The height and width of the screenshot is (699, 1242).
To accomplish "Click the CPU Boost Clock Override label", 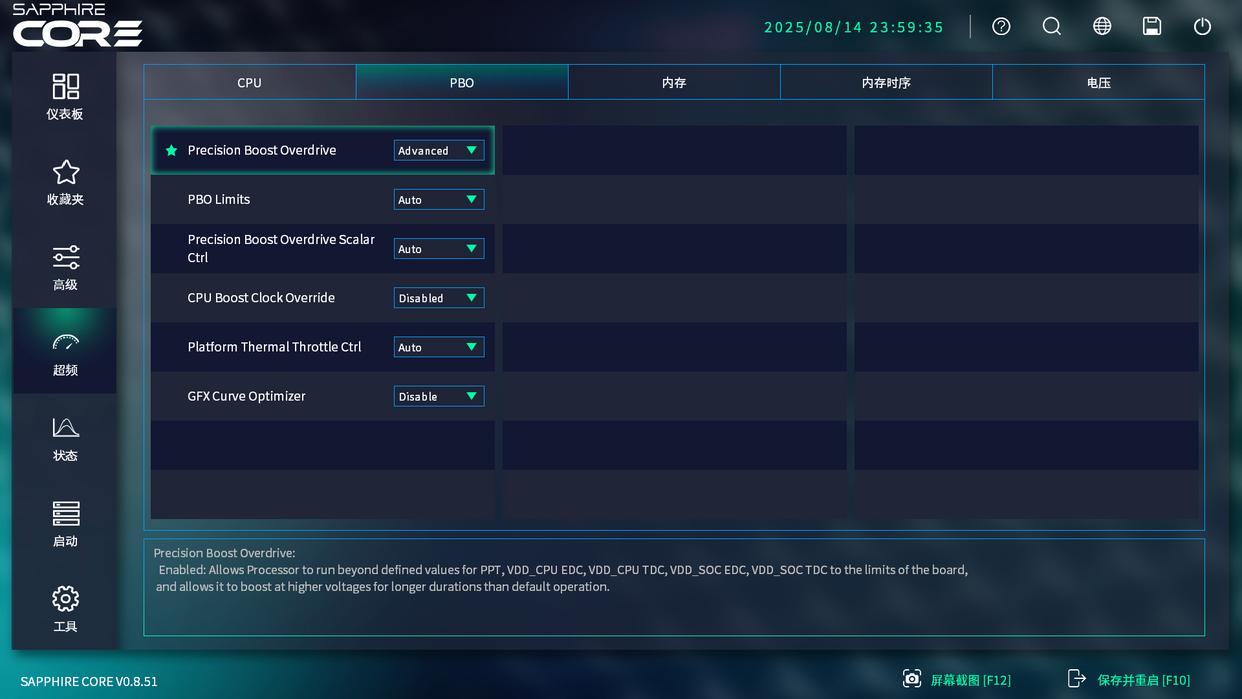I will [x=261, y=298].
